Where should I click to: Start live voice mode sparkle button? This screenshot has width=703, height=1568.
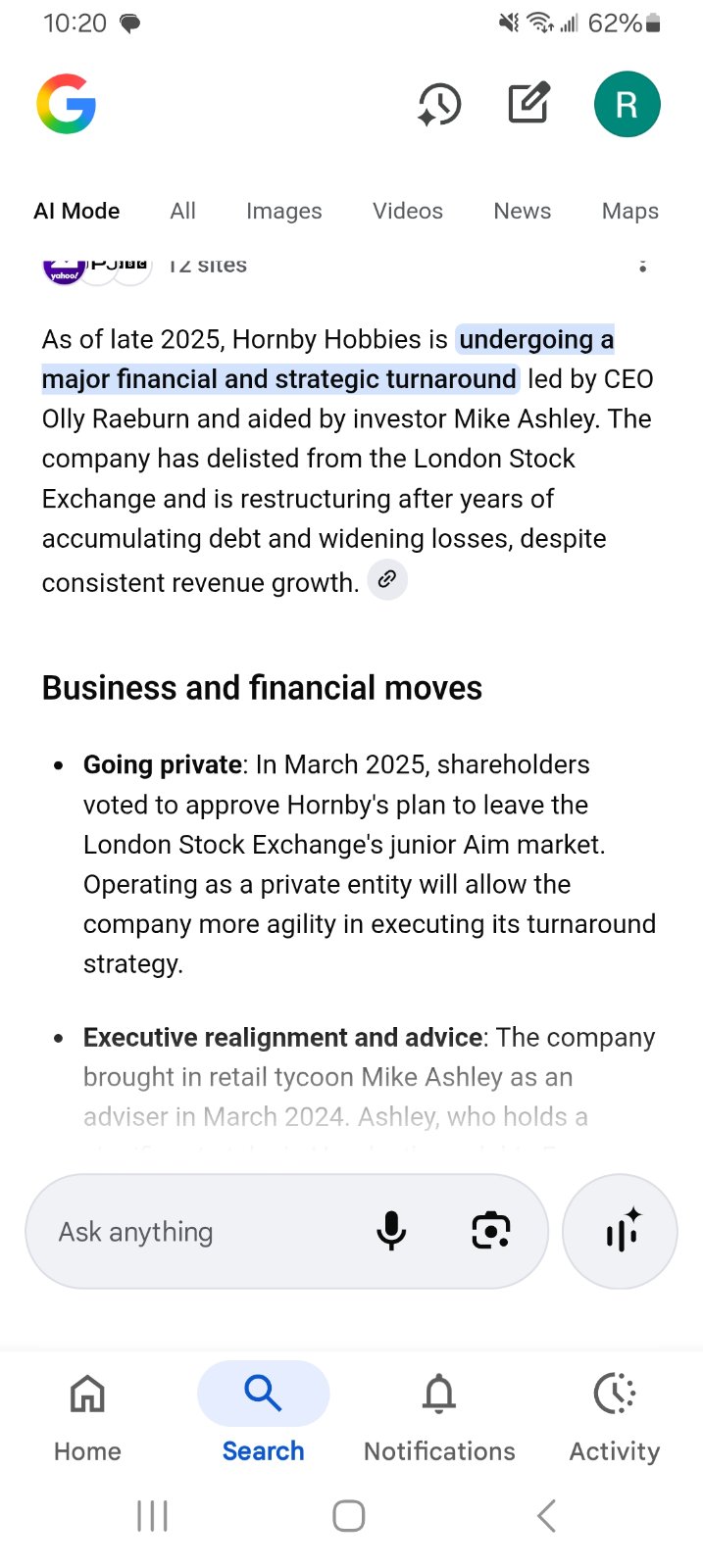click(x=620, y=1231)
